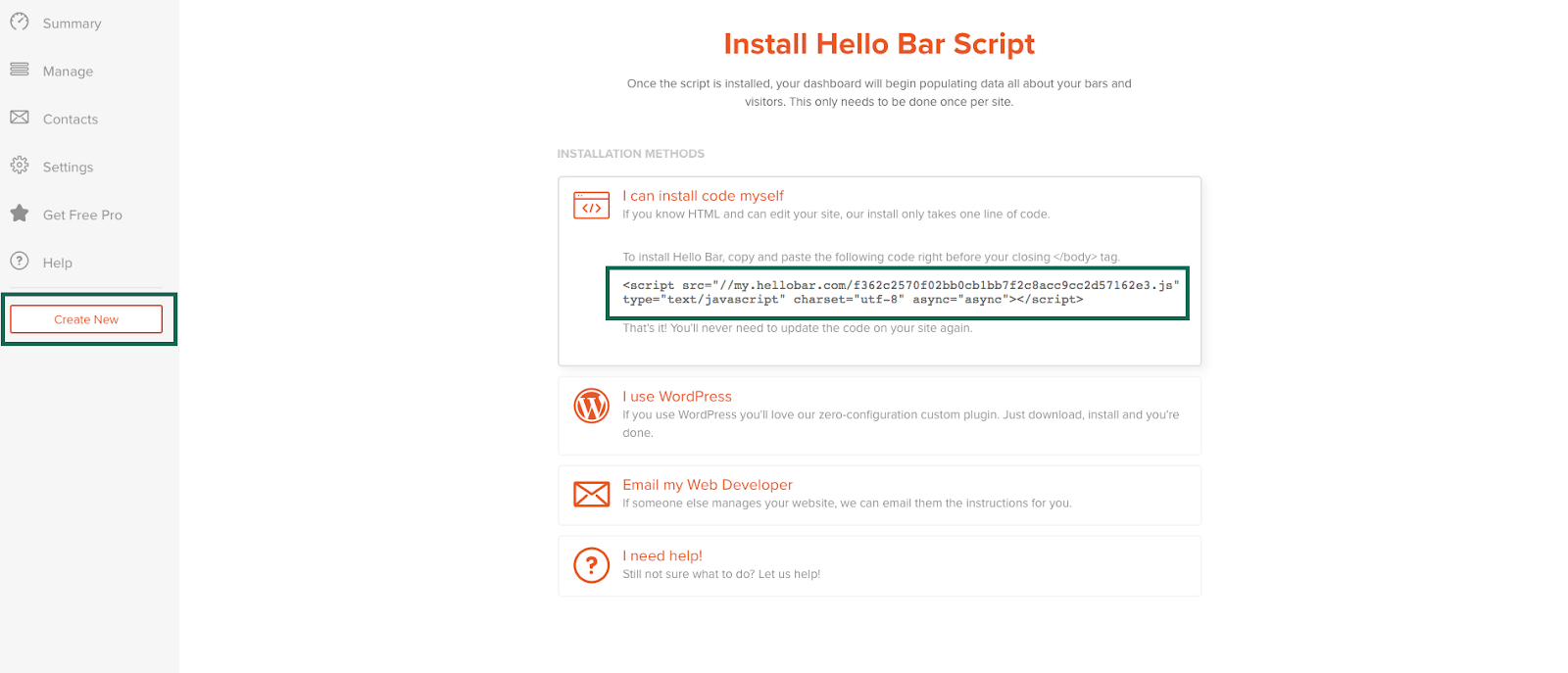The height and width of the screenshot is (673, 1568).
Task: Click the 'Once the script is installed' intro paragraph
Action: 879,93
